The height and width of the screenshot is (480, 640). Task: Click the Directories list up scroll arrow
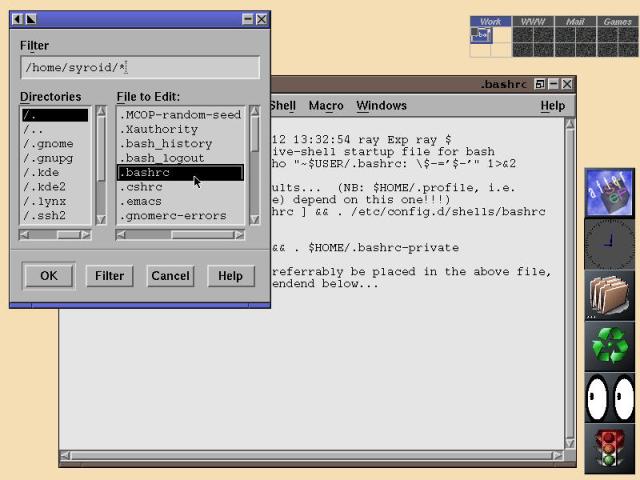tap(101, 111)
